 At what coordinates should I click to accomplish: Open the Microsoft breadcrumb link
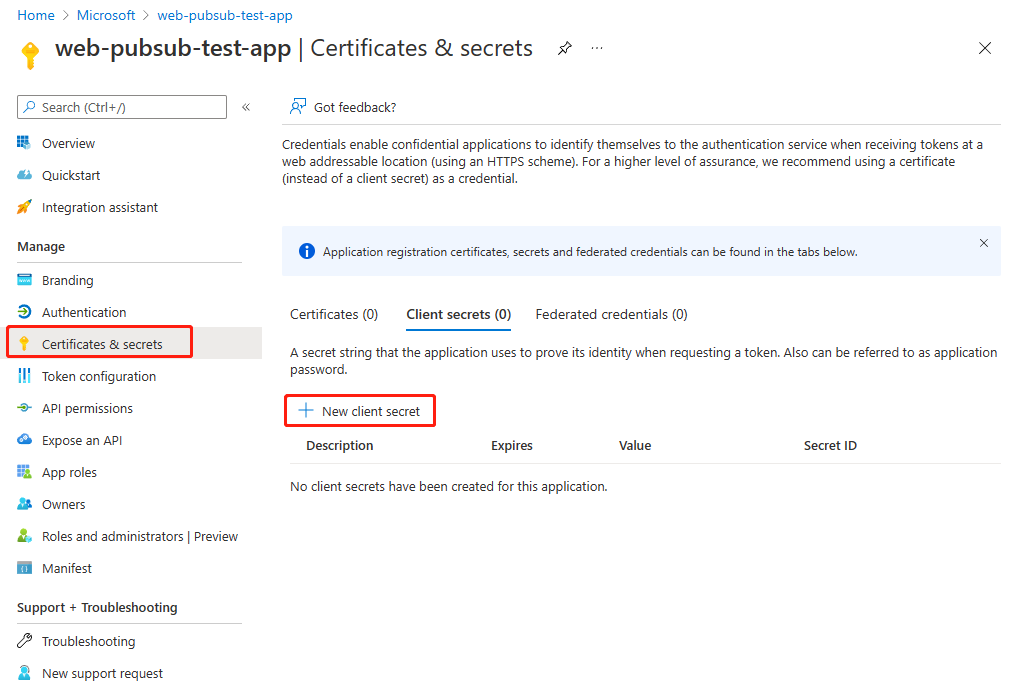106,15
